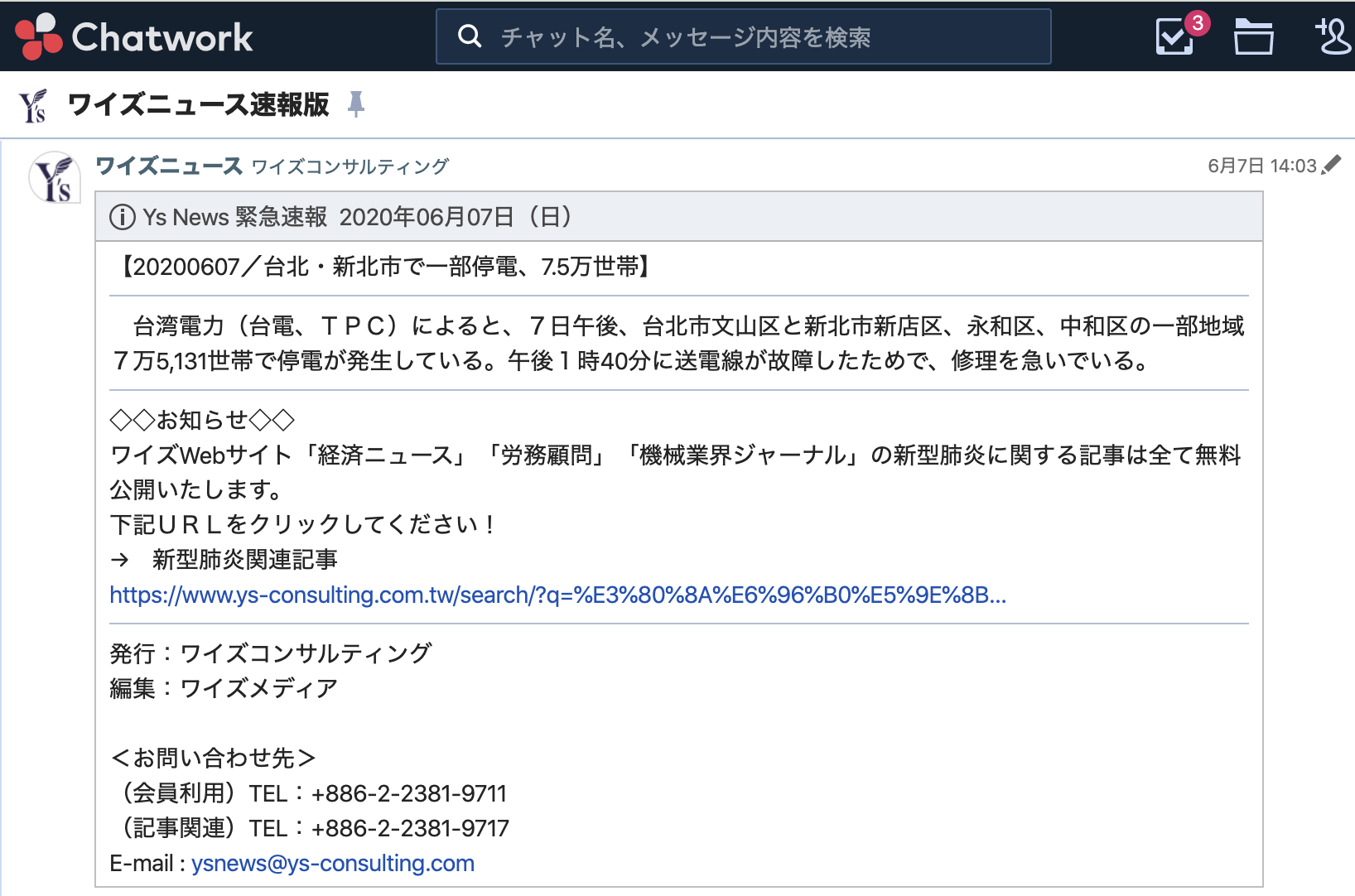Click sender name ワイズニュース

click(169, 166)
